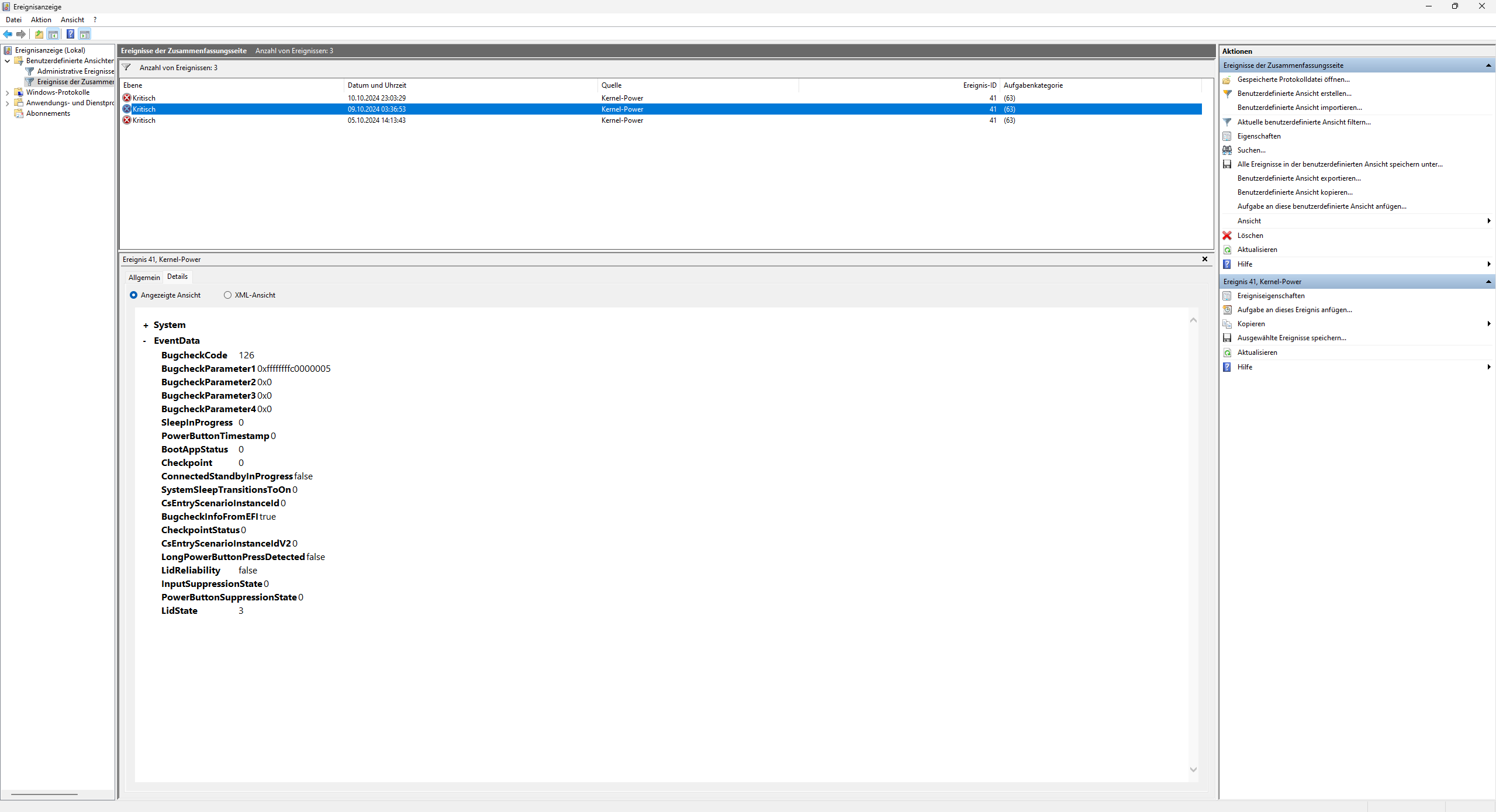Click Aktuelle benutzerdefinierte Ansicht filtern action

pos(1304,122)
